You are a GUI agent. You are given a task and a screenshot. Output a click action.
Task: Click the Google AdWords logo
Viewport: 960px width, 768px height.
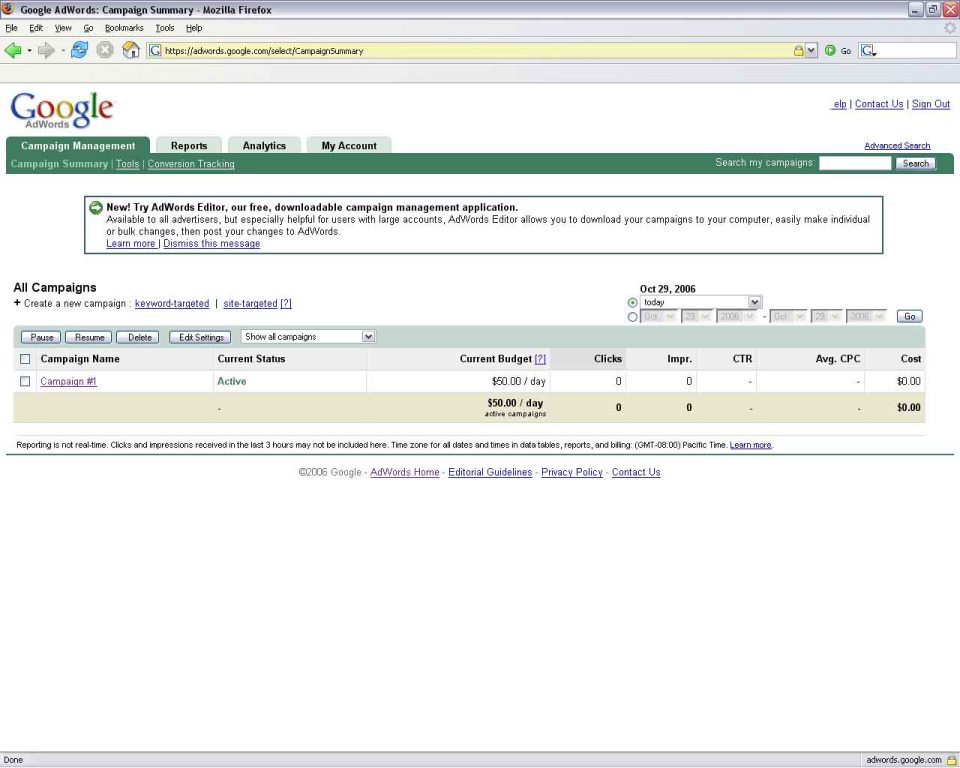click(x=61, y=110)
